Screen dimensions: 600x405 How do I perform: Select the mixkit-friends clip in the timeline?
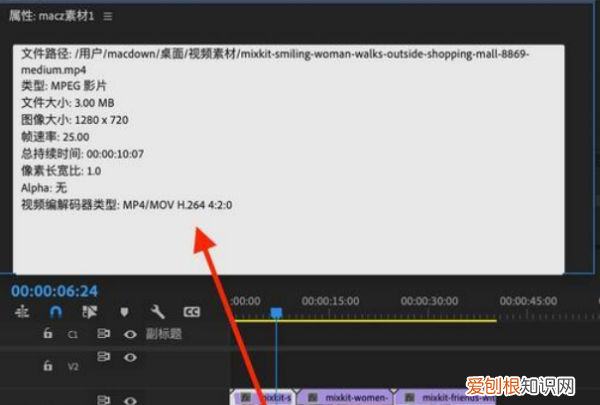446,397
